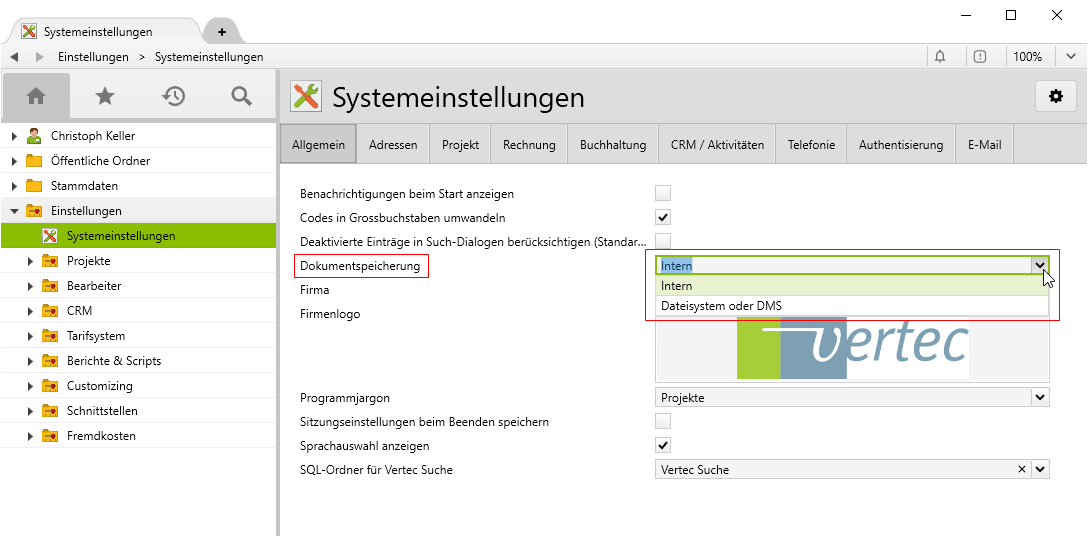Open the CRM / Aktivitäten tab

717,145
